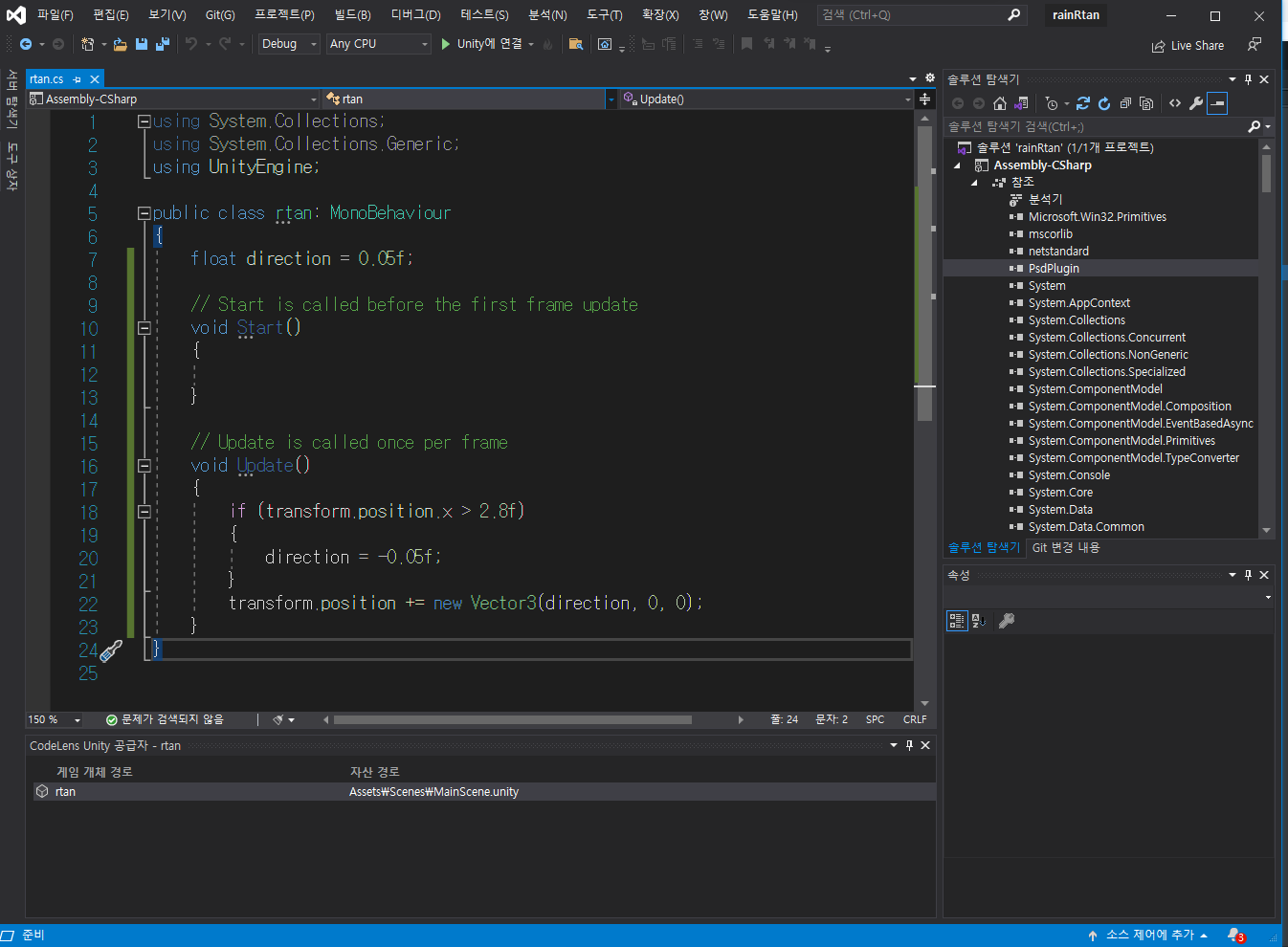The height and width of the screenshot is (947, 1288).
Task: Open the notifications bell in status bar
Action: tap(1235, 936)
